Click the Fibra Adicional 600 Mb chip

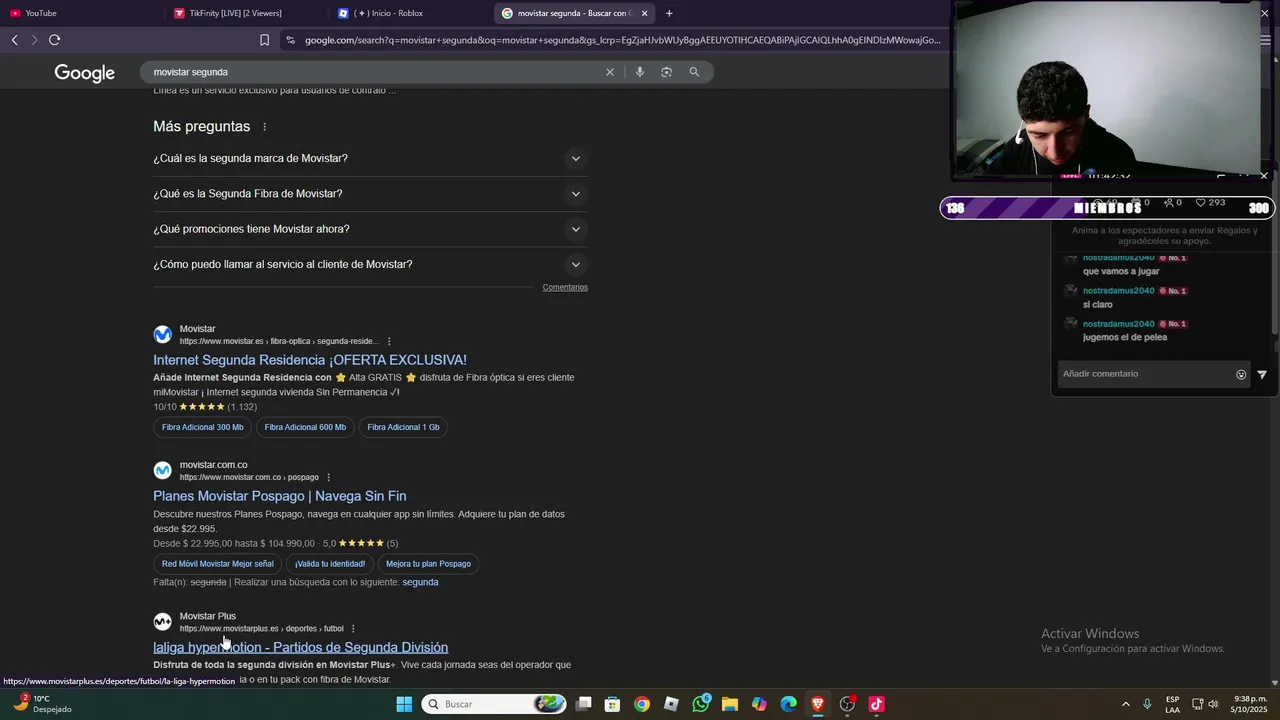coord(305,427)
